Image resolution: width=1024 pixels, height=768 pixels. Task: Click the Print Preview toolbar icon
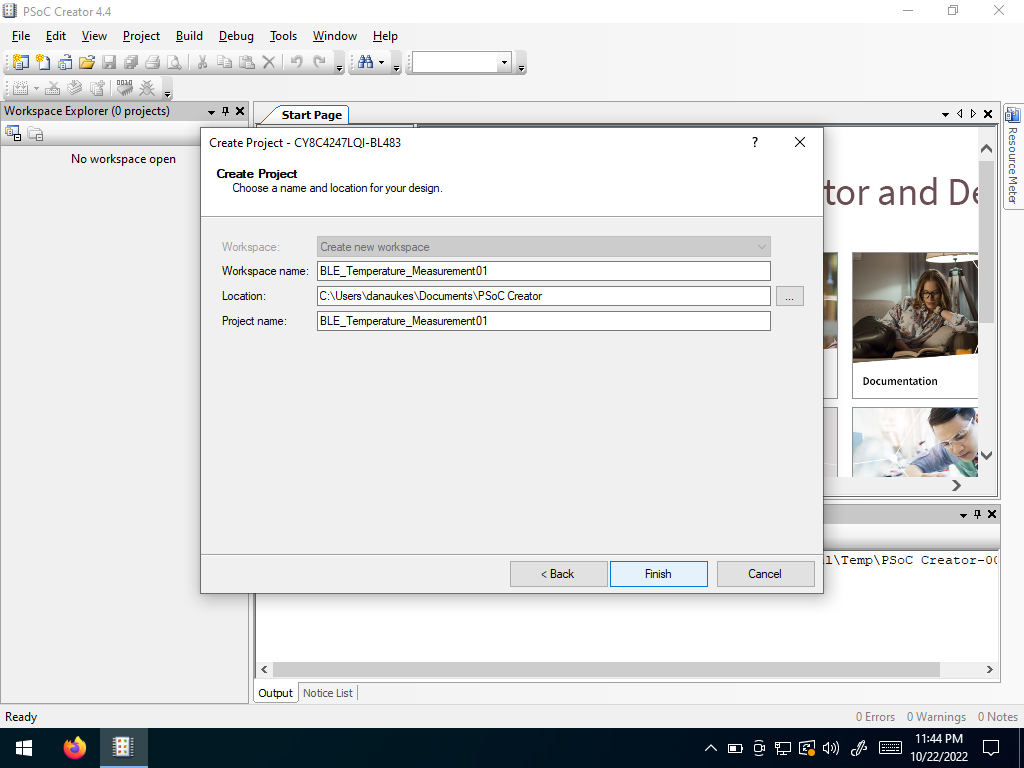click(174, 62)
